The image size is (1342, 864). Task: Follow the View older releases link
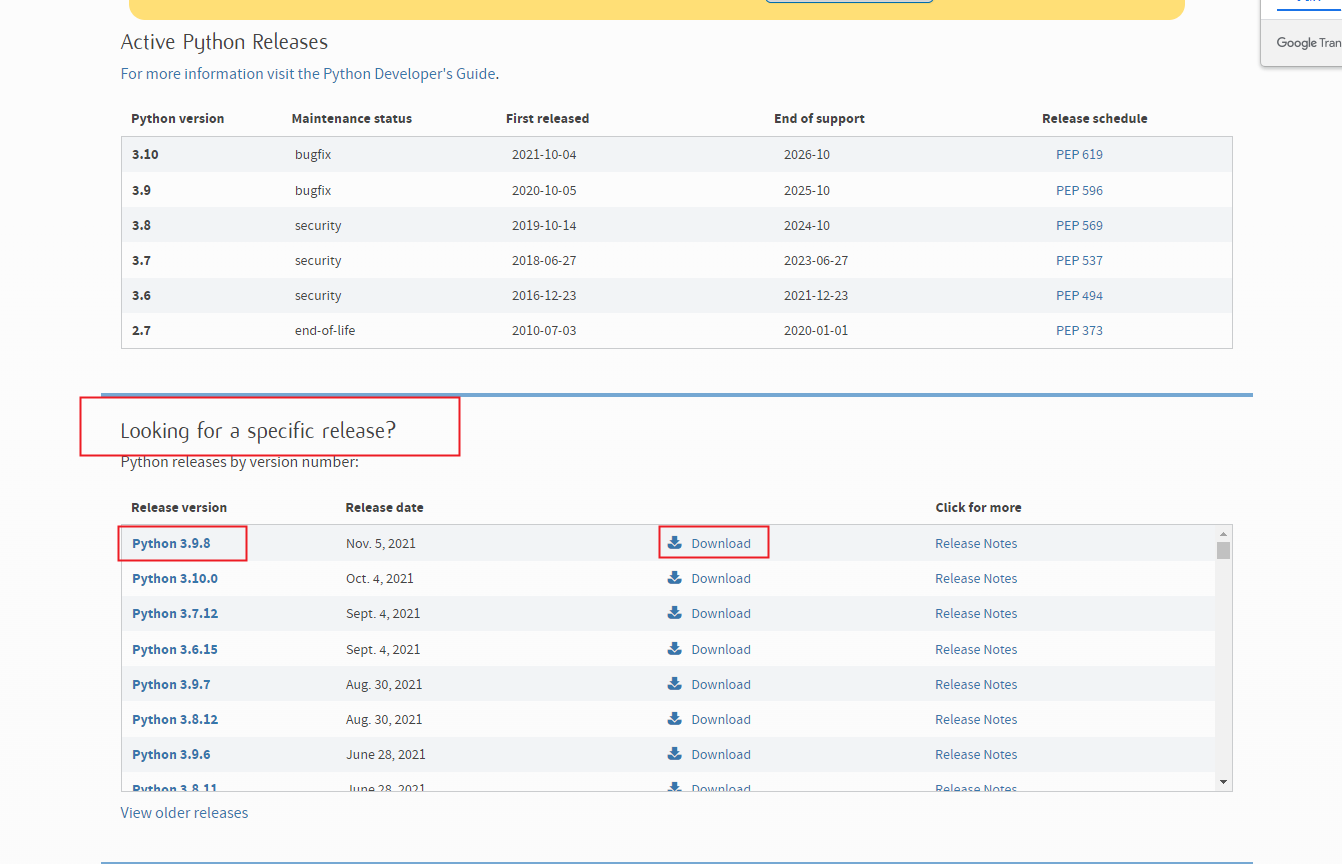[184, 813]
